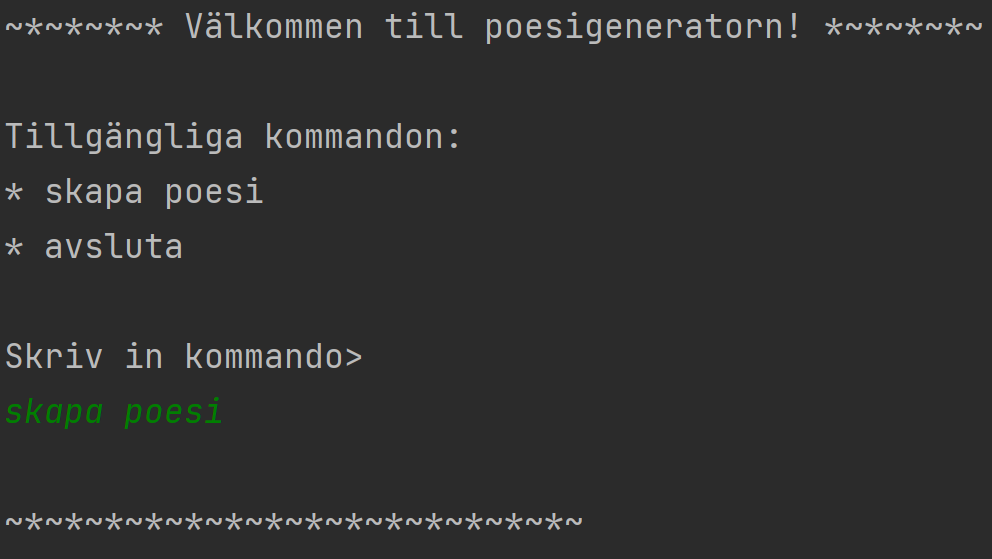Click the word "Tillgängliga"
Viewport: 992px width, 559px height.
pos(124,137)
